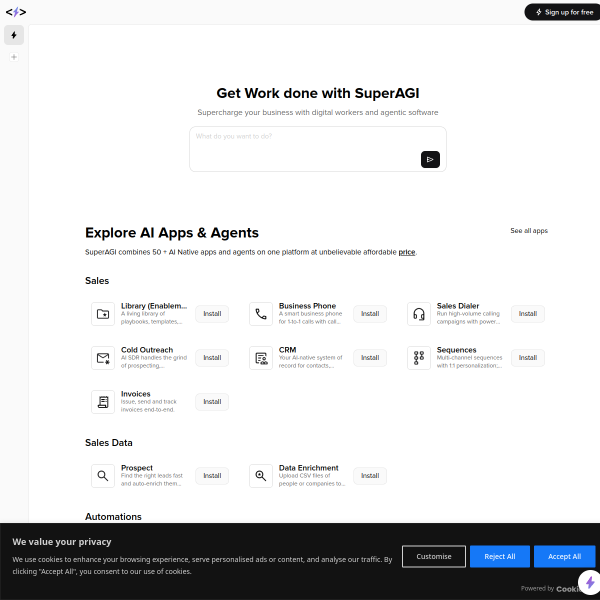Open the Sequences app icon
The height and width of the screenshot is (600, 600).
(x=419, y=358)
